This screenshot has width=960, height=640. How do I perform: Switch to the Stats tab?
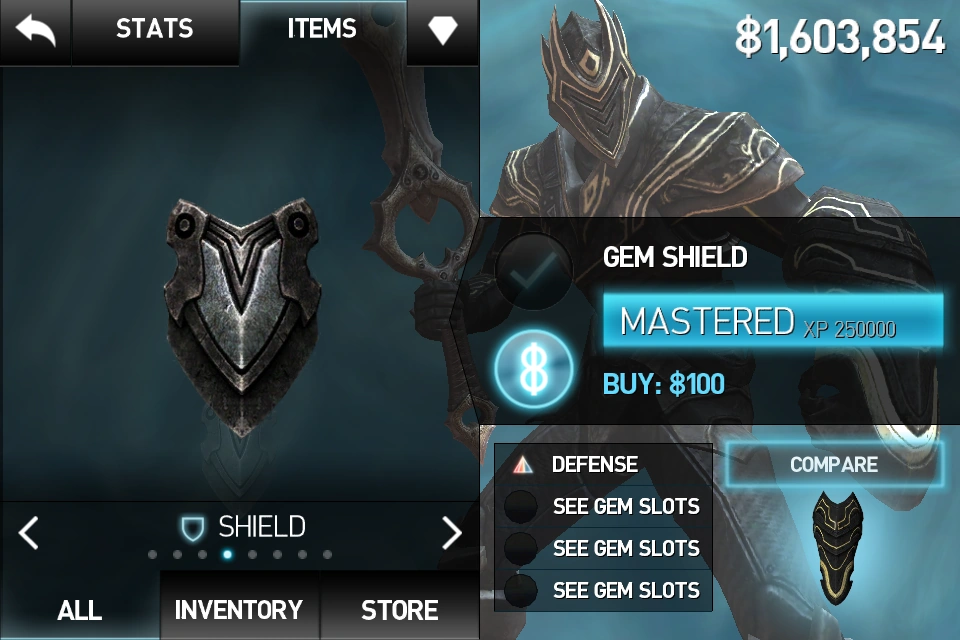(x=155, y=29)
